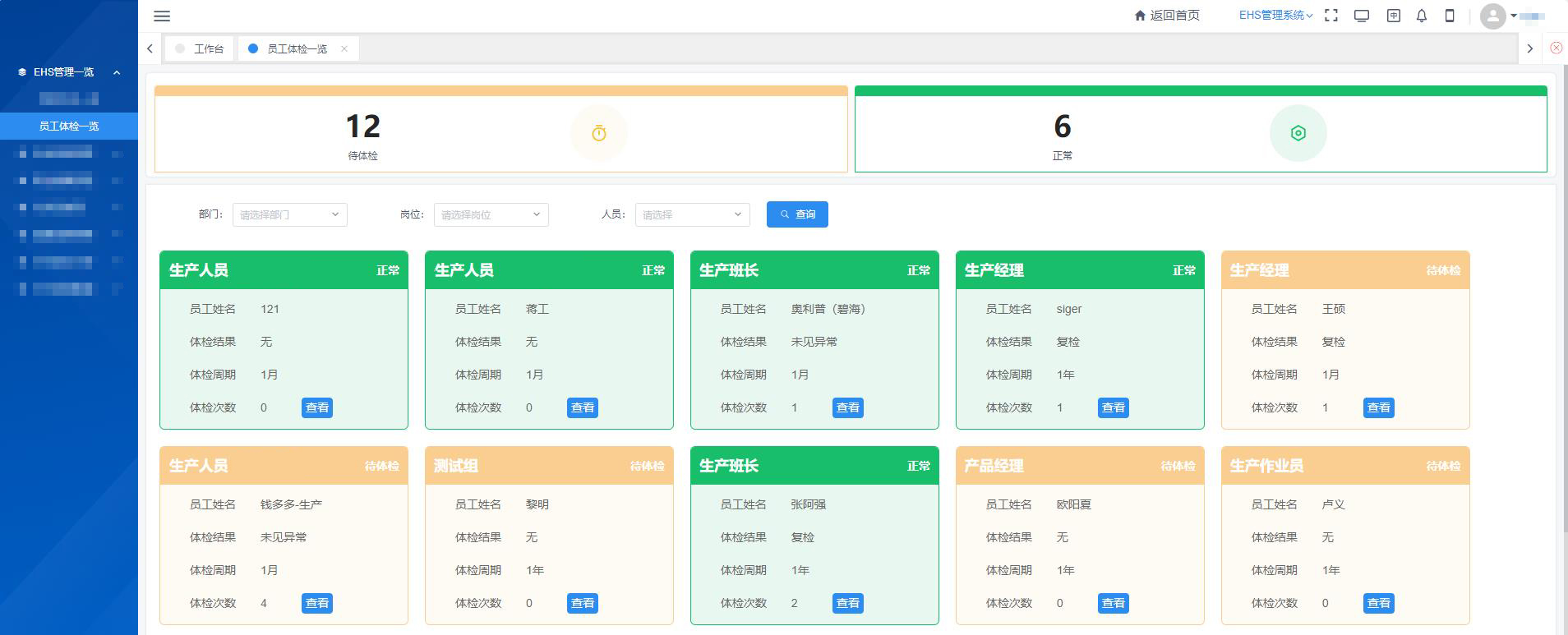The width and height of the screenshot is (1568, 635).
Task: Click the mobile phone icon in header
Action: (1450, 16)
